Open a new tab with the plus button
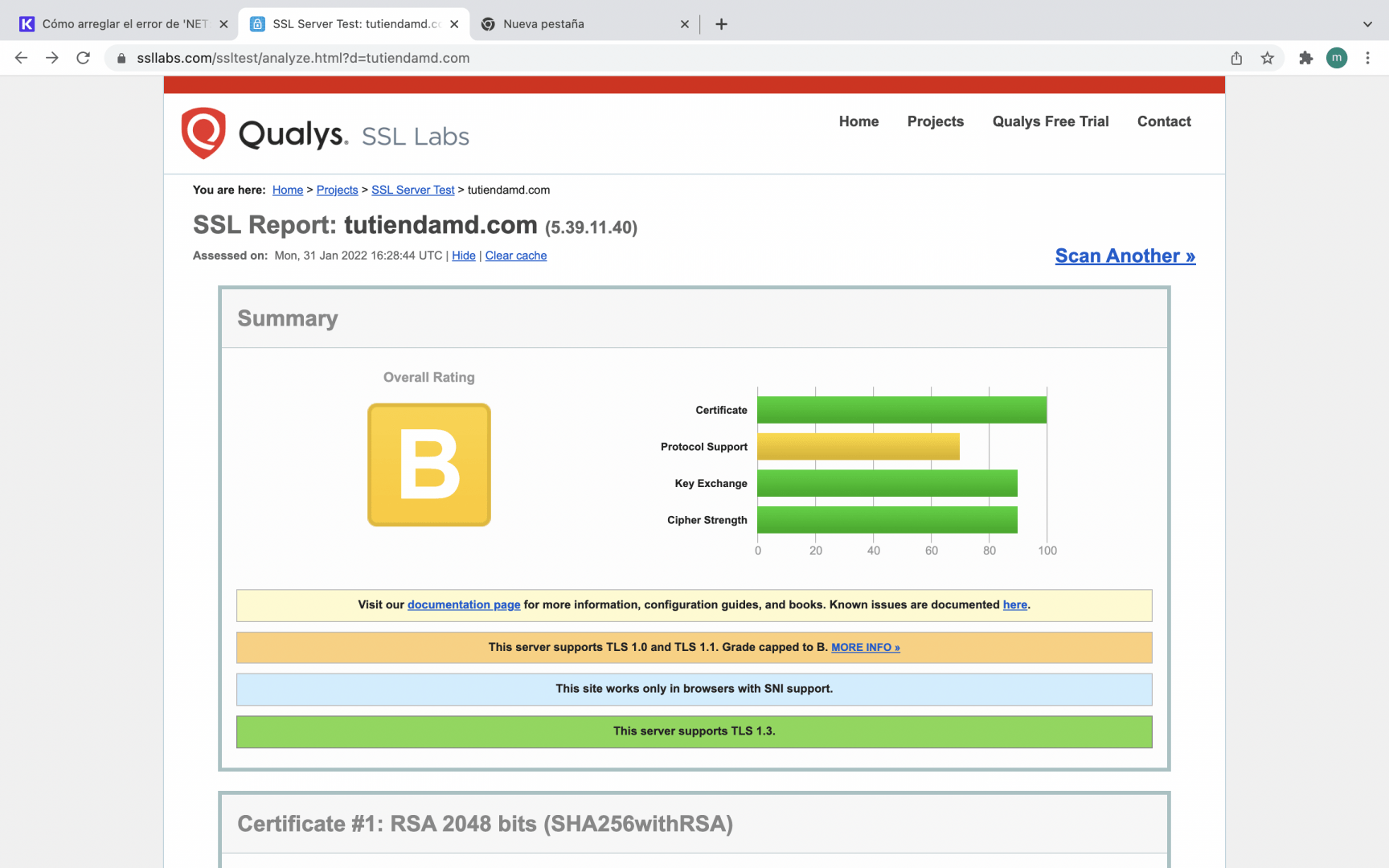The width and height of the screenshot is (1389, 868). pos(721,24)
